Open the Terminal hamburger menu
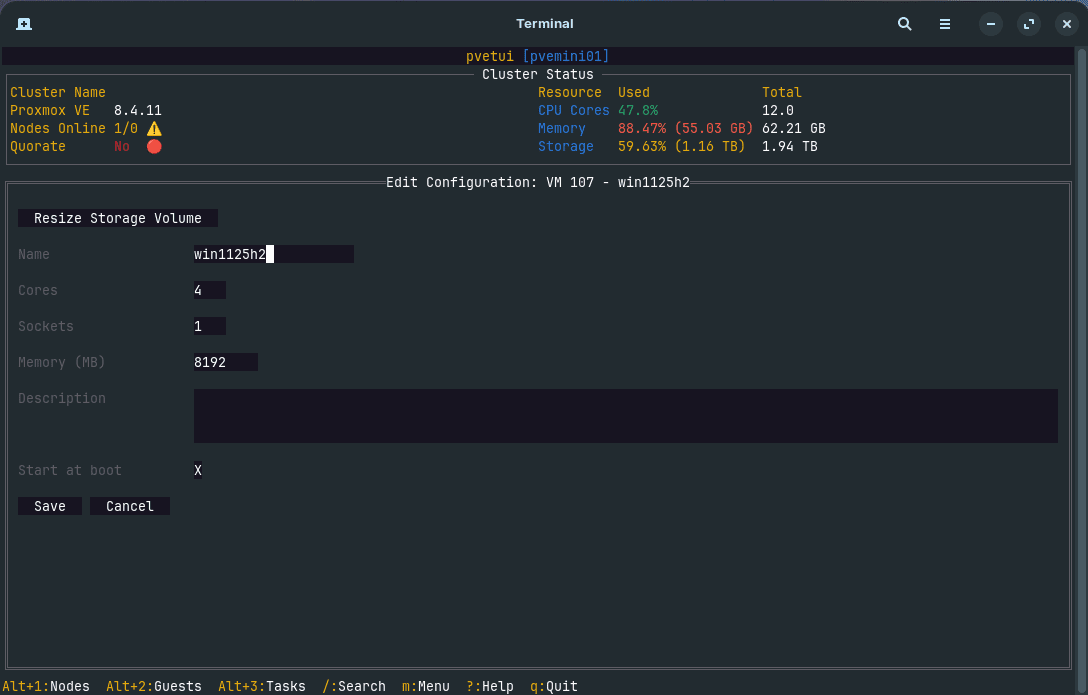The width and height of the screenshot is (1088, 695). point(944,23)
